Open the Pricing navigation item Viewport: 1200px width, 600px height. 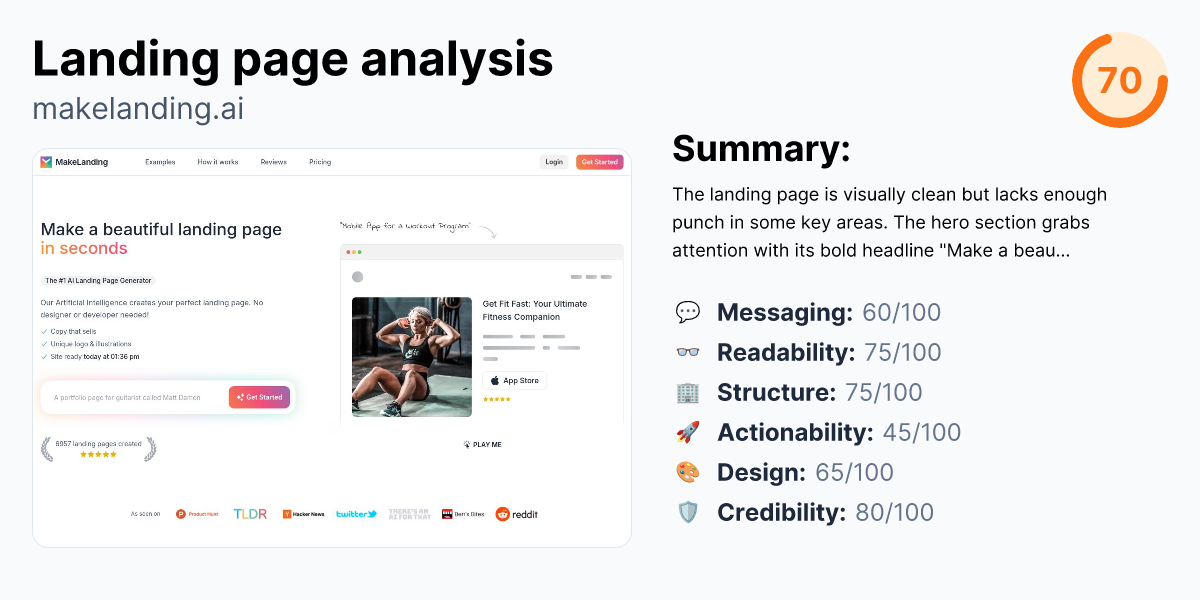click(320, 161)
